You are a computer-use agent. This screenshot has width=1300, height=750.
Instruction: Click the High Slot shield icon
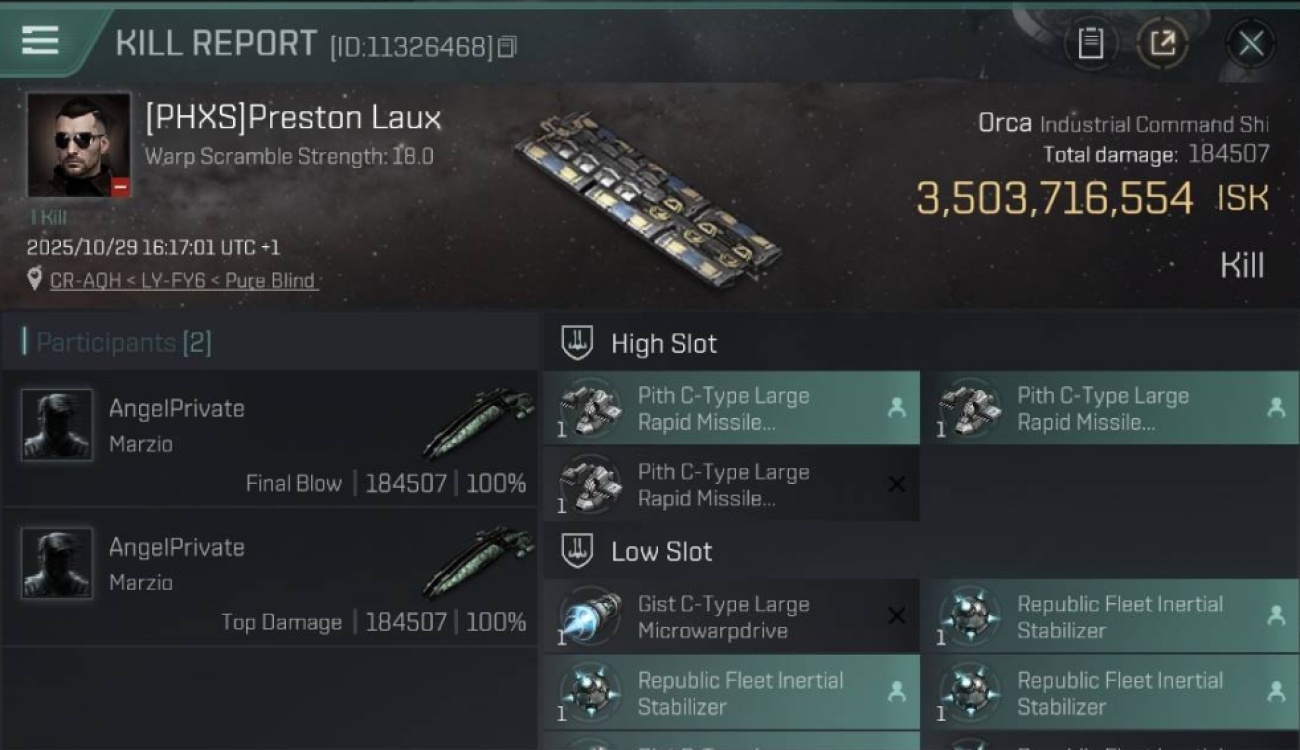pyautogui.click(x=577, y=343)
